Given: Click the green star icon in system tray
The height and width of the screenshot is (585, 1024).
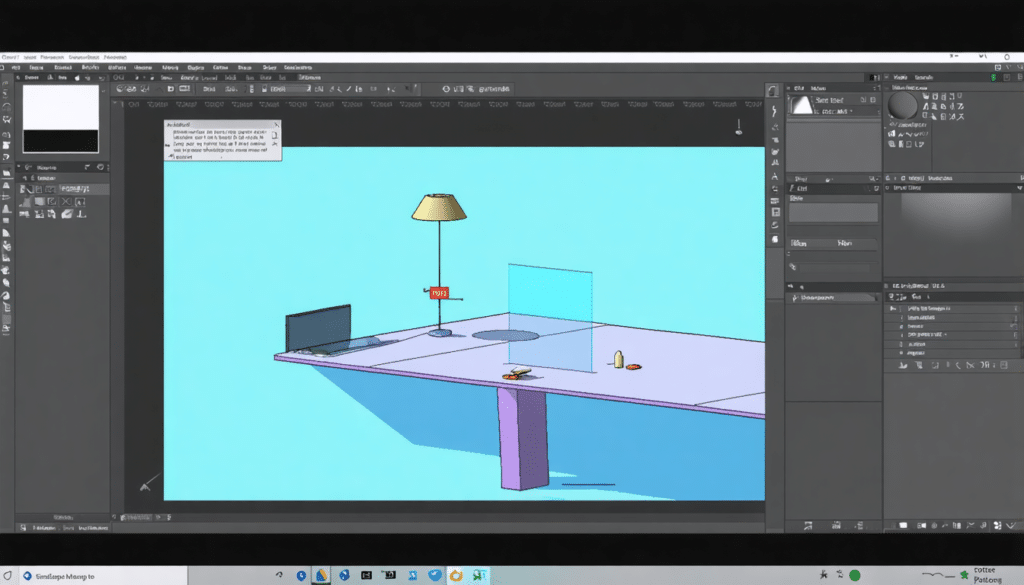Looking at the screenshot, I should 964,575.
